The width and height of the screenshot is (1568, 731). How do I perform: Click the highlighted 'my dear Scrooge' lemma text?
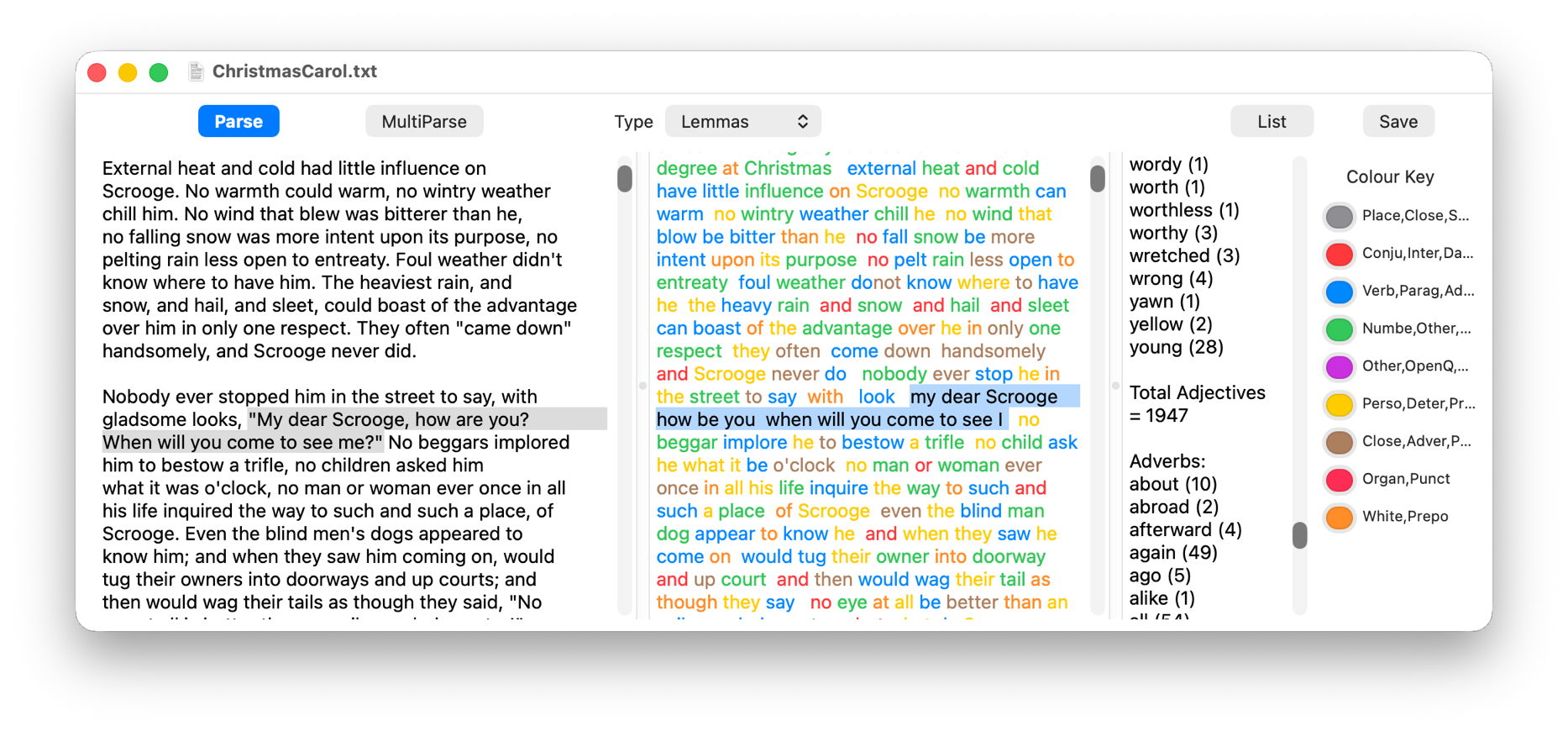(983, 397)
